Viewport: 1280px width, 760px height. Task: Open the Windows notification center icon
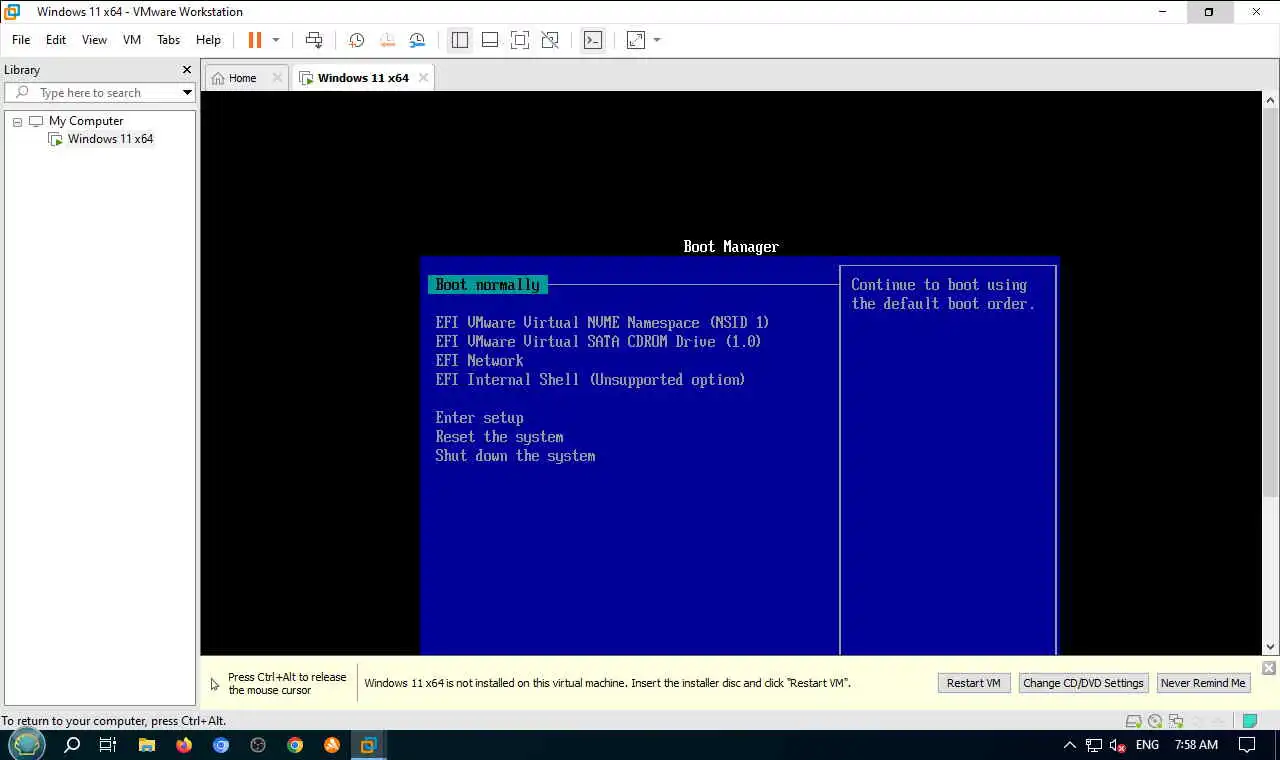tap(1247, 745)
